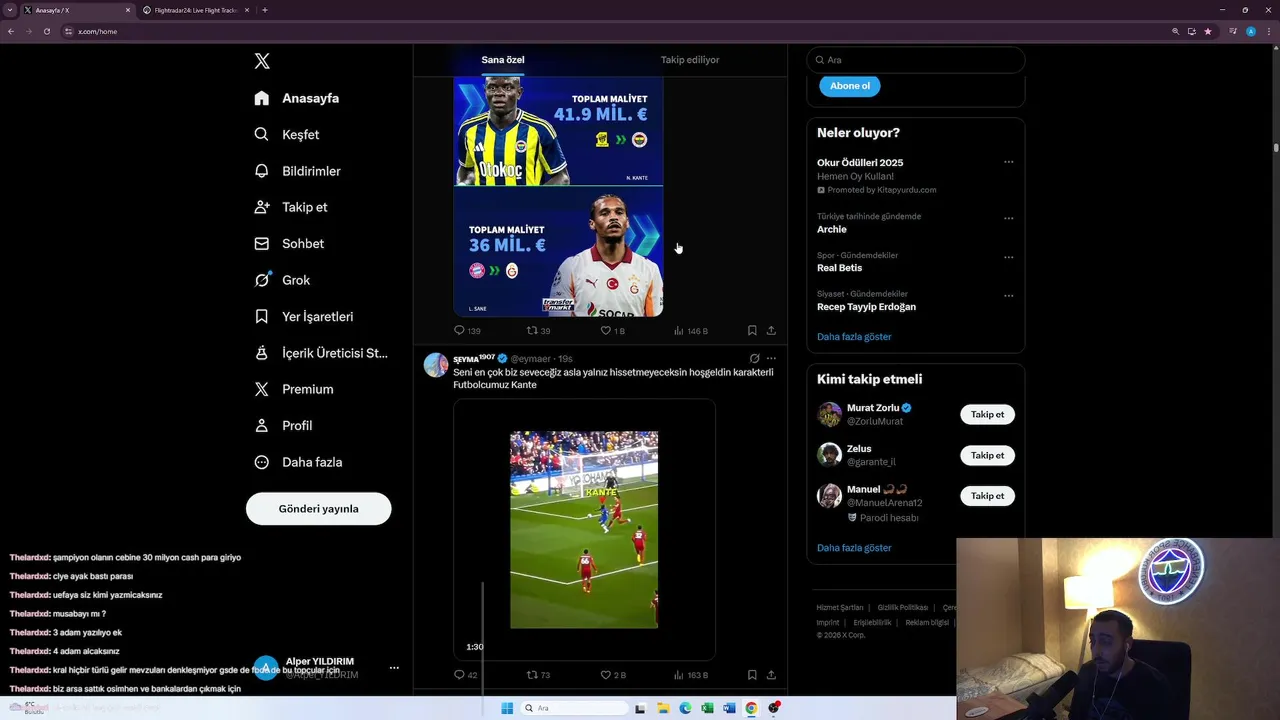Open ŞEYMA1907's profile avatar
This screenshot has width=1280, height=720.
tap(436, 364)
